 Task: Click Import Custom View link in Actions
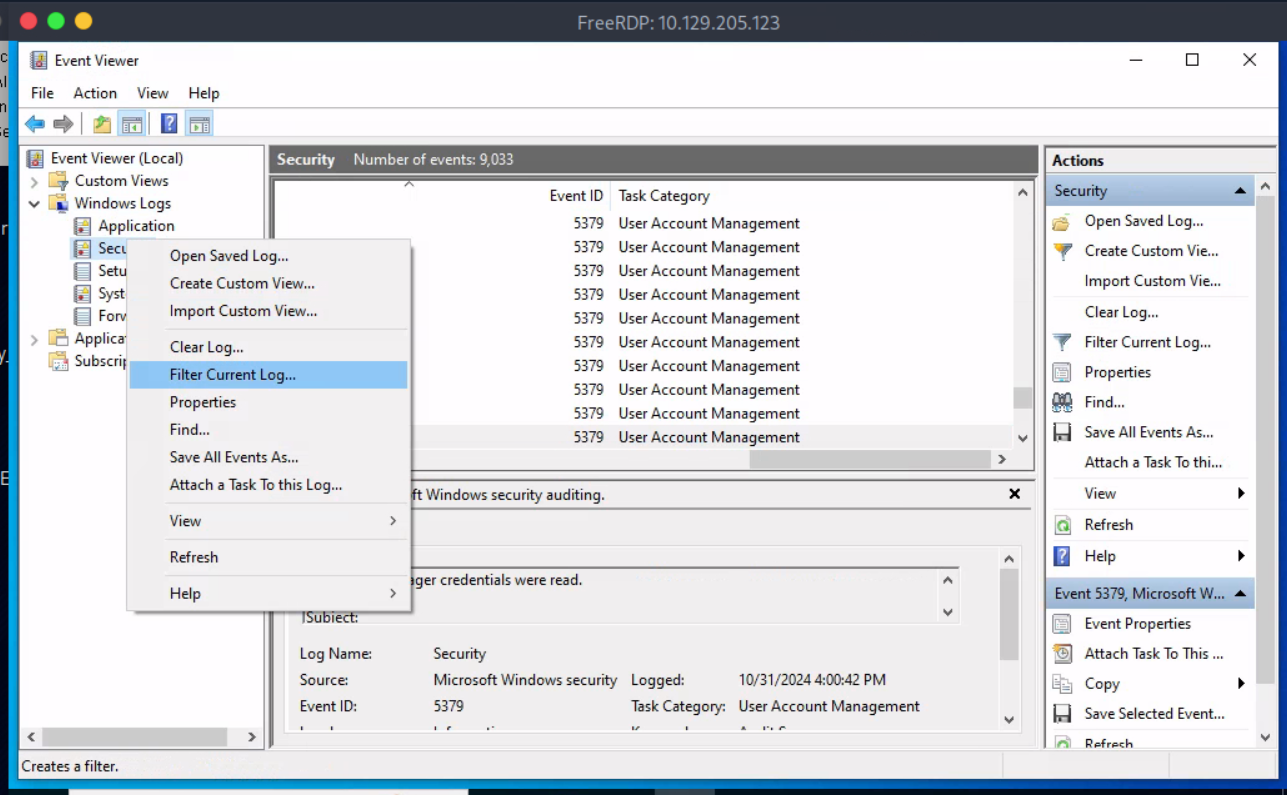click(1152, 281)
